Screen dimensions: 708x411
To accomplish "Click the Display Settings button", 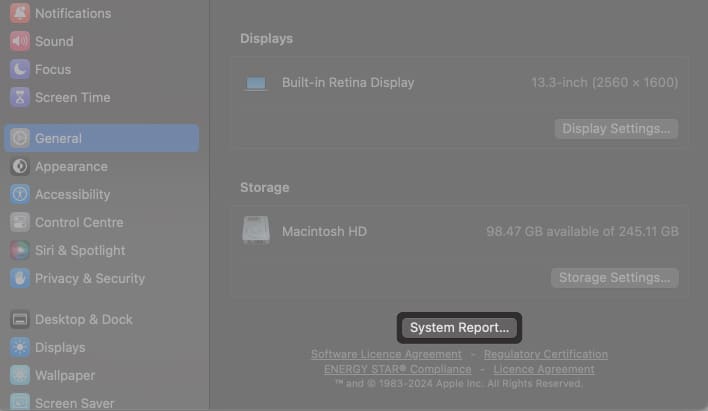I will coord(616,129).
